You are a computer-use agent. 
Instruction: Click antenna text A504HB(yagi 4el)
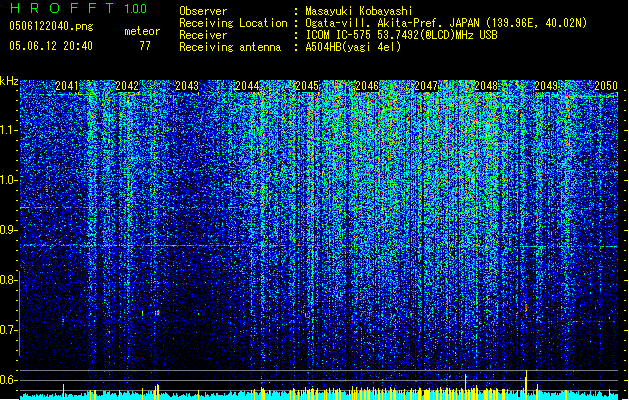coord(353,47)
